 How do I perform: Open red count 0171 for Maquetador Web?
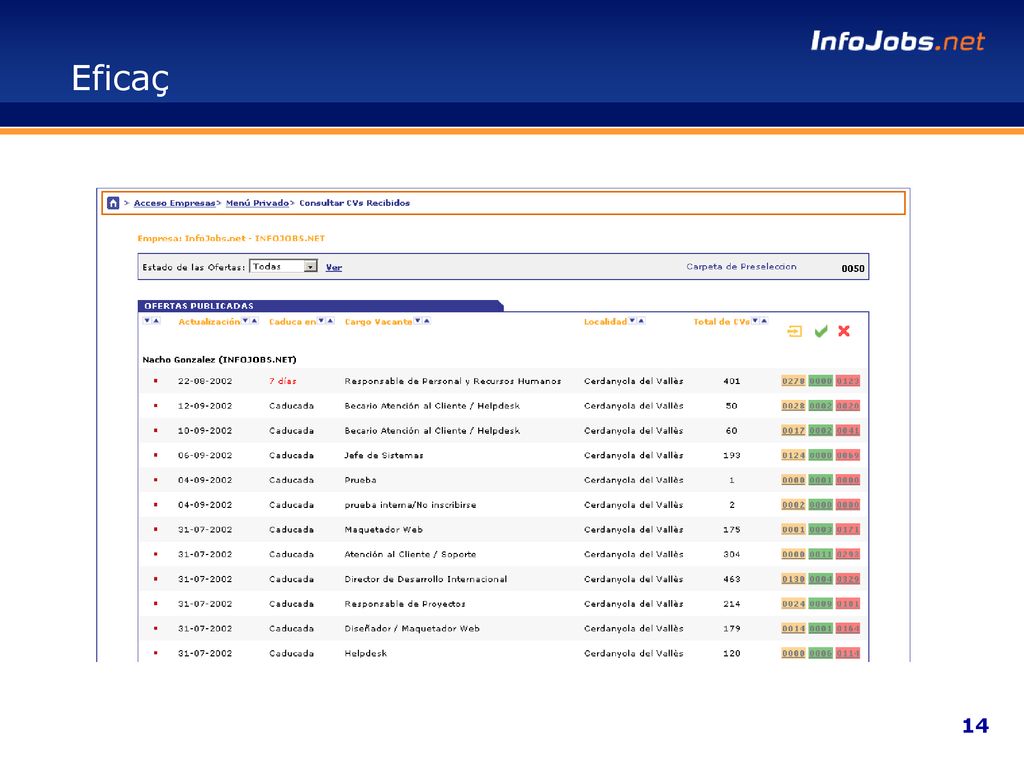coord(848,530)
